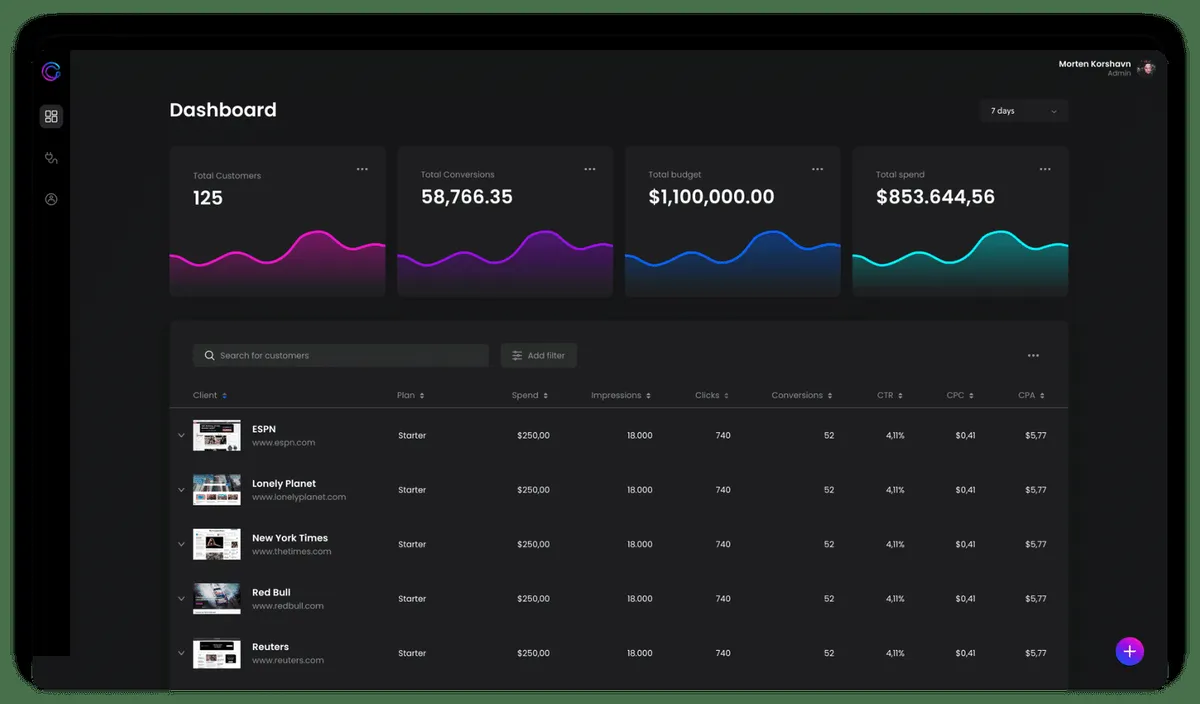Viewport: 1200px width, 704px height.
Task: Click the purple plus floating button
Action: point(1129,651)
